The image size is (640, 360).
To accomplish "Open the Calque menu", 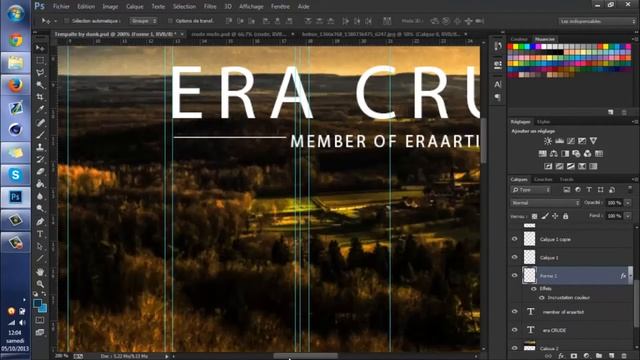I will tap(135, 7).
